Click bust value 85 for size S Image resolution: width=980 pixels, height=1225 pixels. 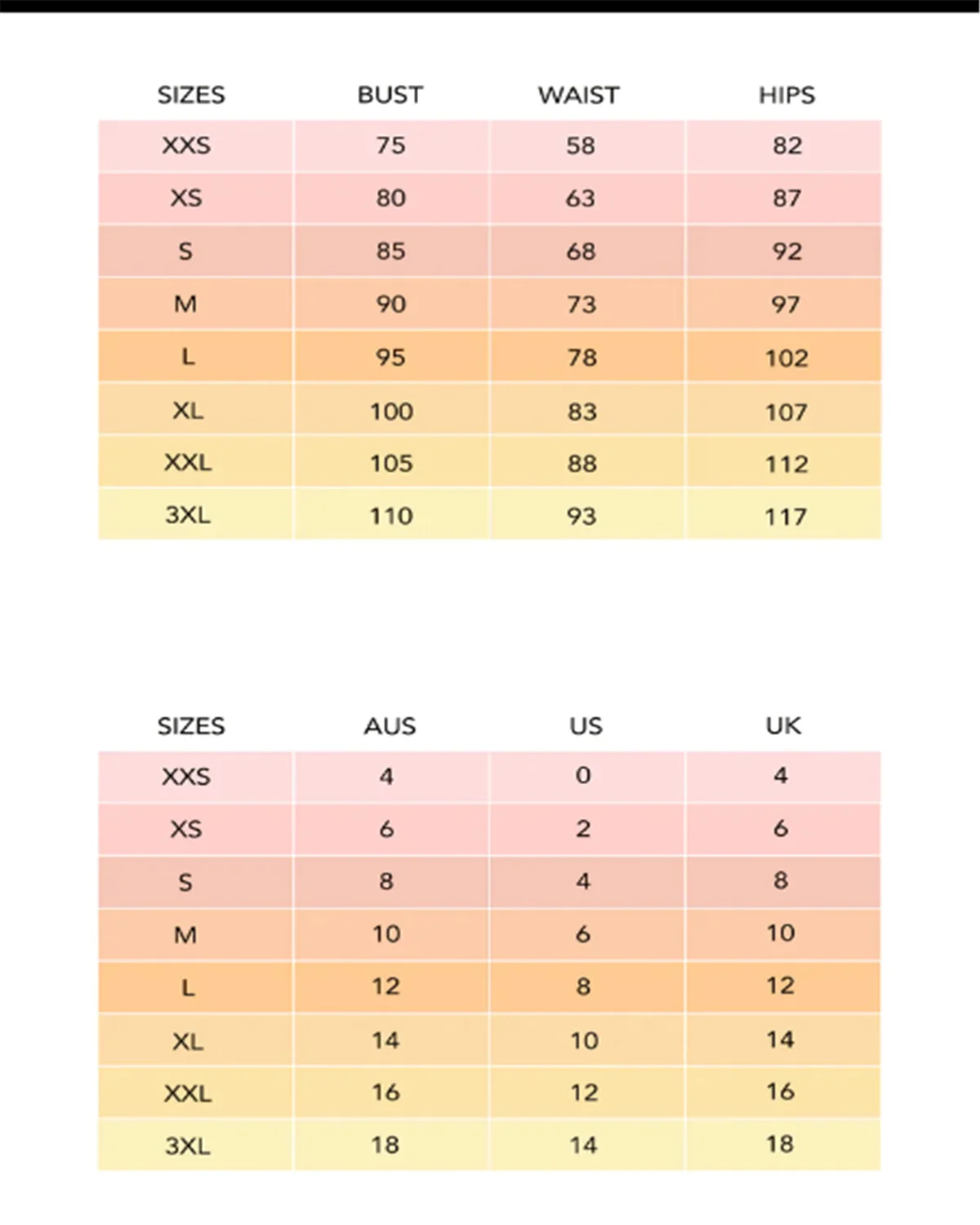pyautogui.click(x=390, y=251)
